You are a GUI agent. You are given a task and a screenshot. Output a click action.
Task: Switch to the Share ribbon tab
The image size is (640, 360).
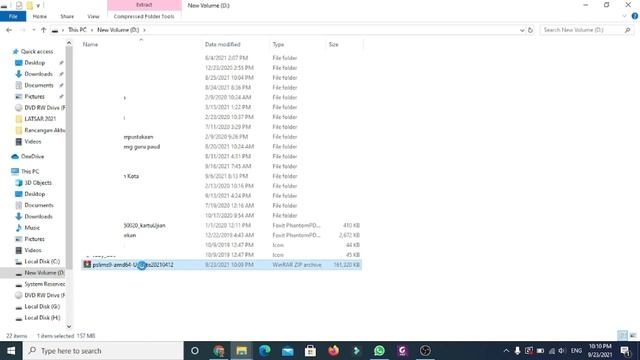point(67,16)
